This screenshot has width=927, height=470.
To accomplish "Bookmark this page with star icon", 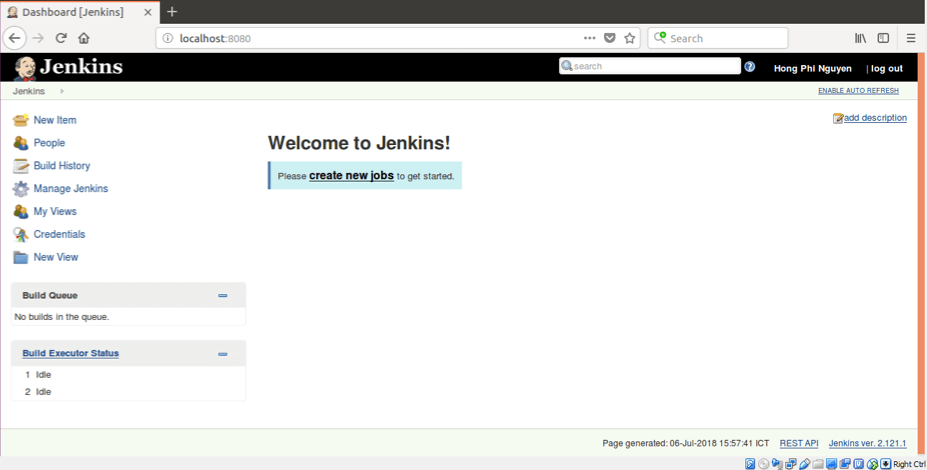I will 630,38.
